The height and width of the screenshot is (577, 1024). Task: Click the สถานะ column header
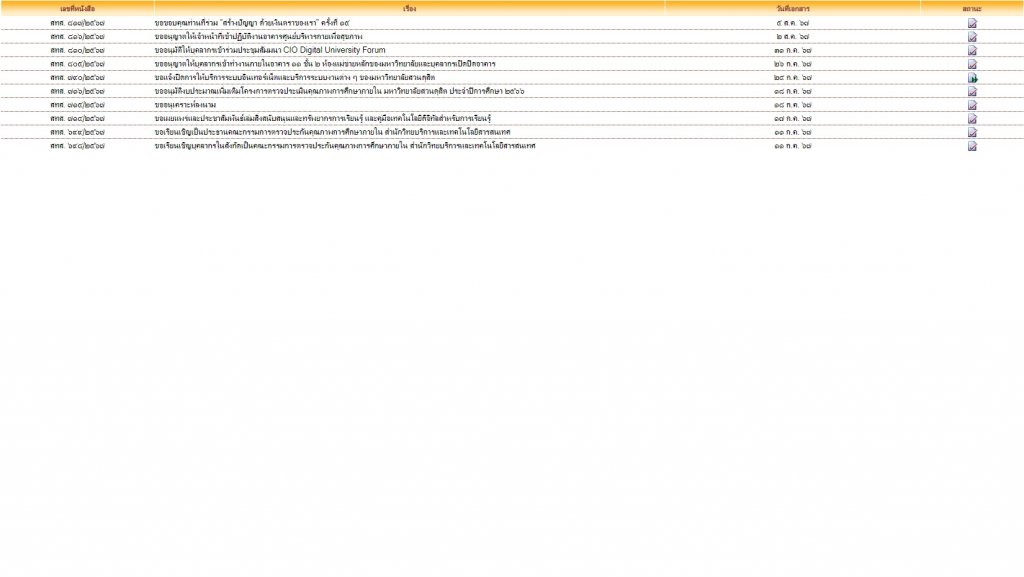point(972,8)
